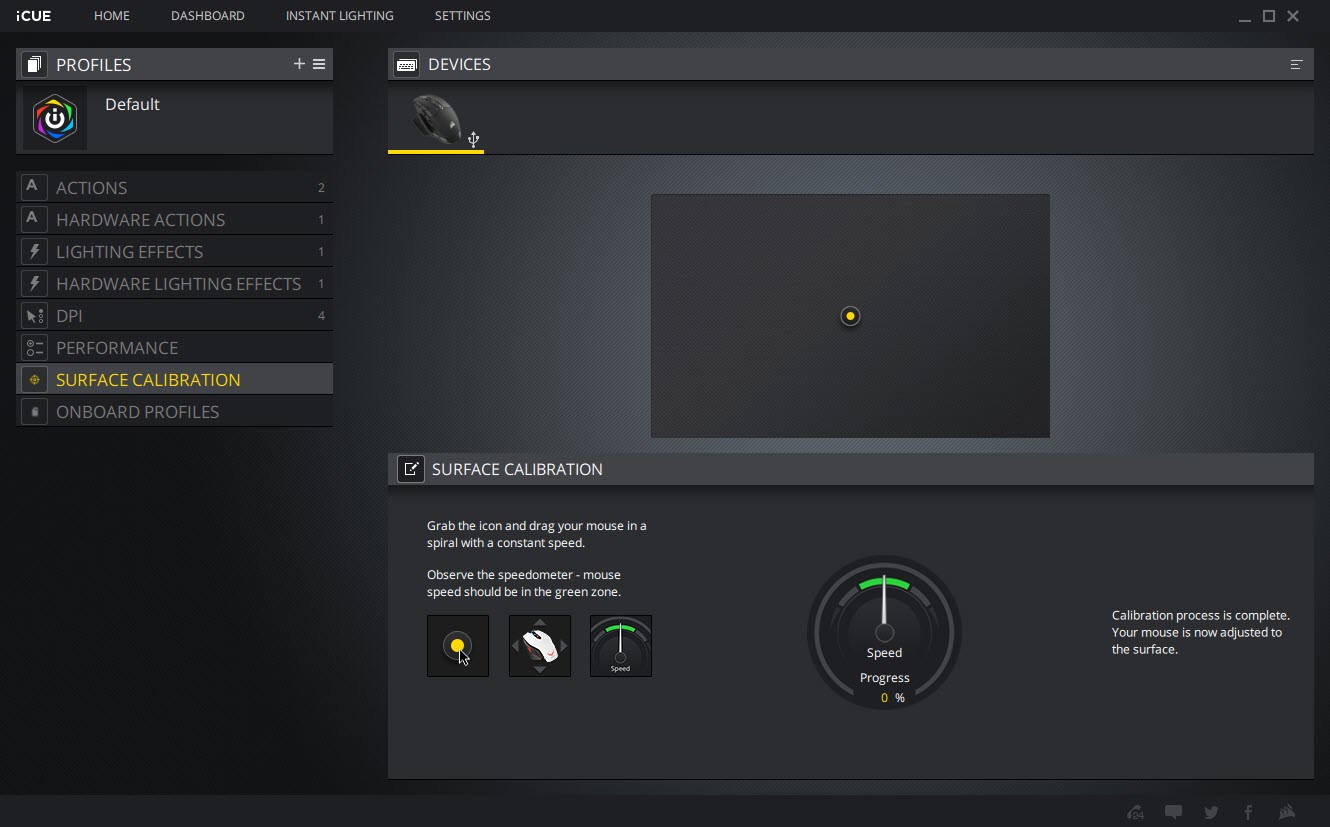Switch to the Dashboard tab

tap(208, 16)
